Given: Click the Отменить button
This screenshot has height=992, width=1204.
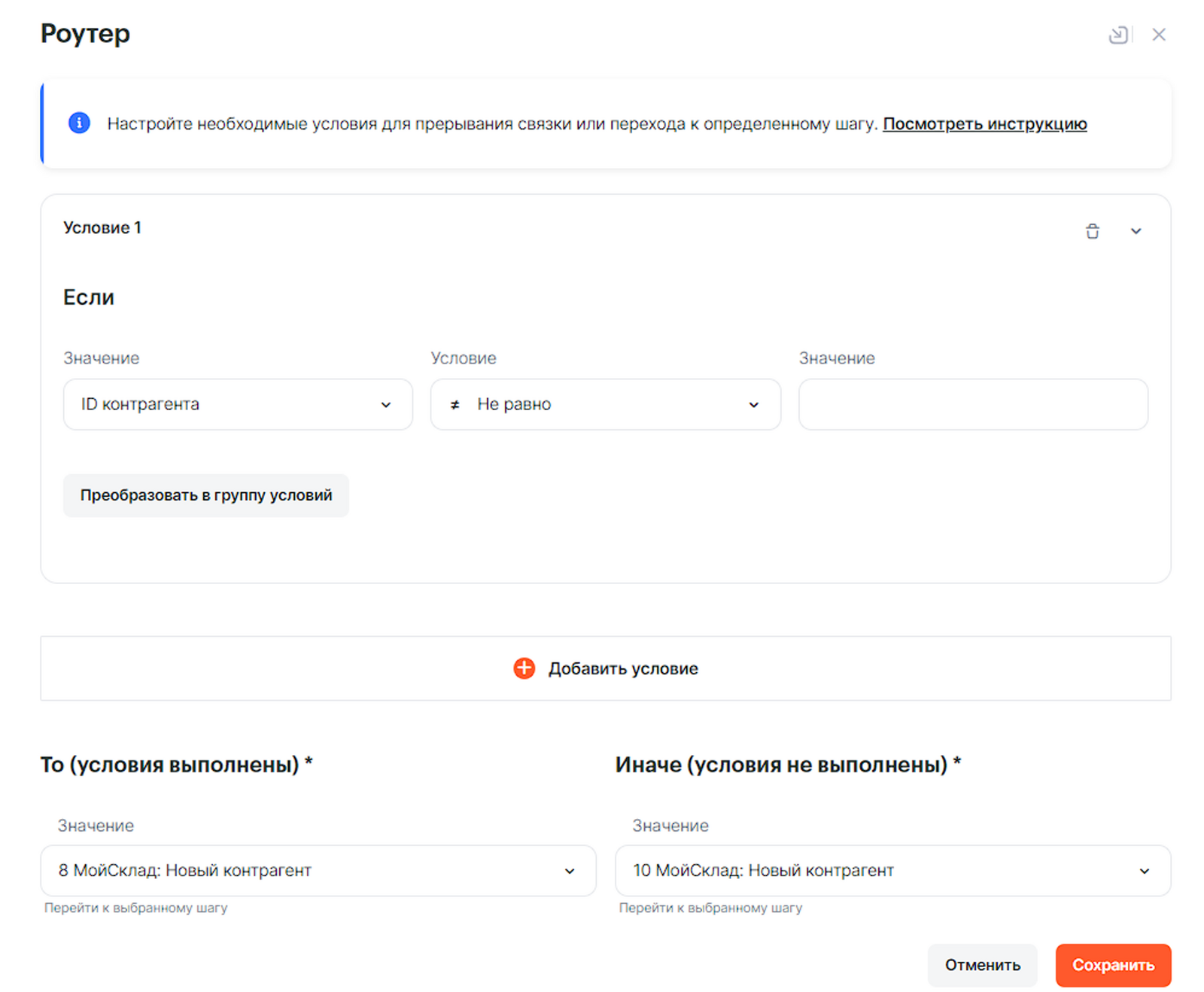Looking at the screenshot, I should pos(982,965).
